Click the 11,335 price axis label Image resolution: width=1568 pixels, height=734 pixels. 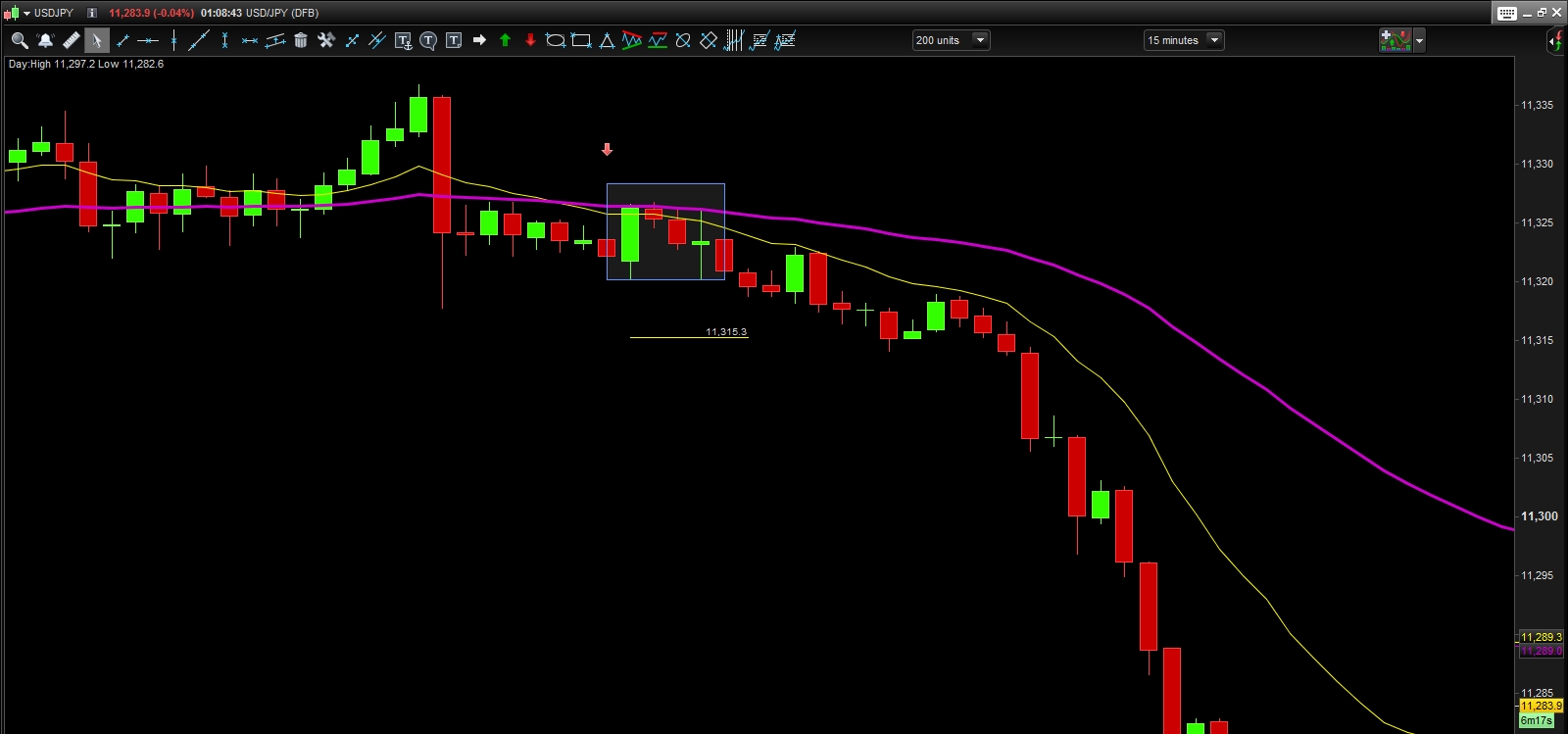(1537, 105)
